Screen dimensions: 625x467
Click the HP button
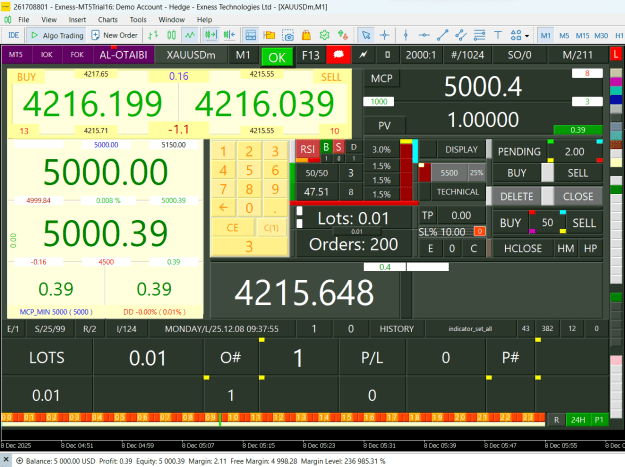590,248
